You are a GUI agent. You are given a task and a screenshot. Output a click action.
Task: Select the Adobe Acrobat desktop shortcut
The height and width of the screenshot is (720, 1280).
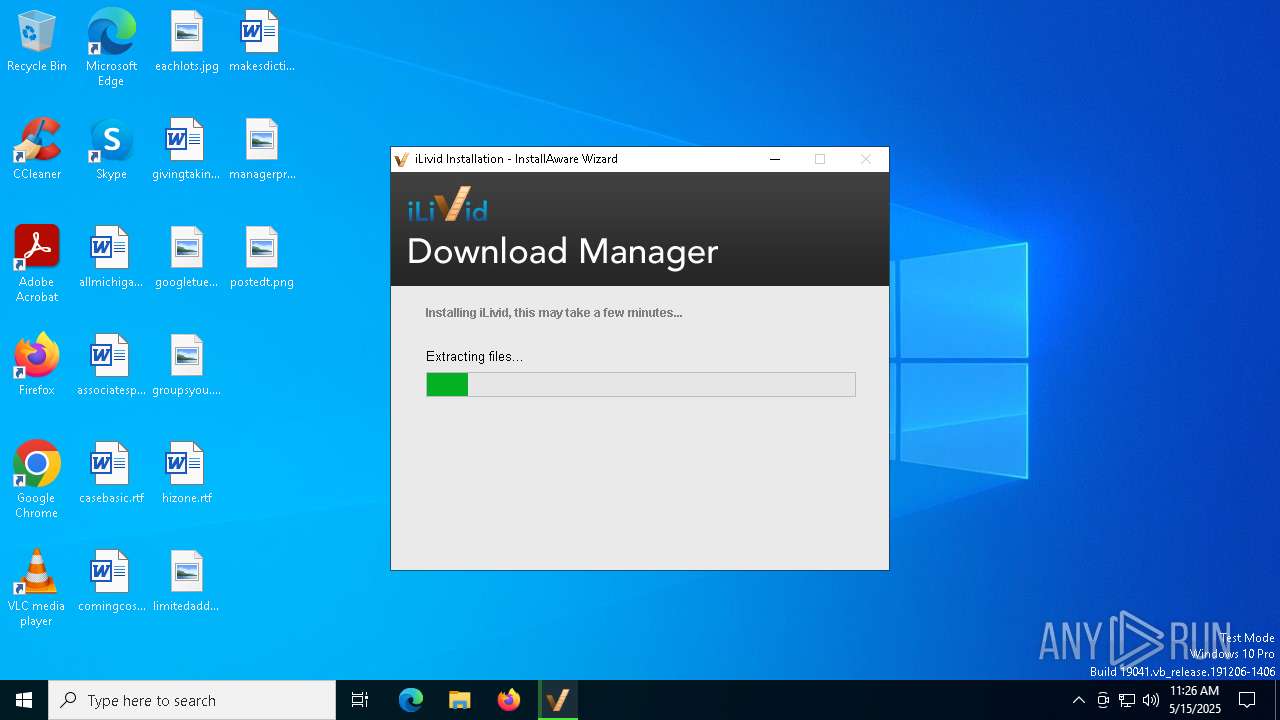point(37,264)
